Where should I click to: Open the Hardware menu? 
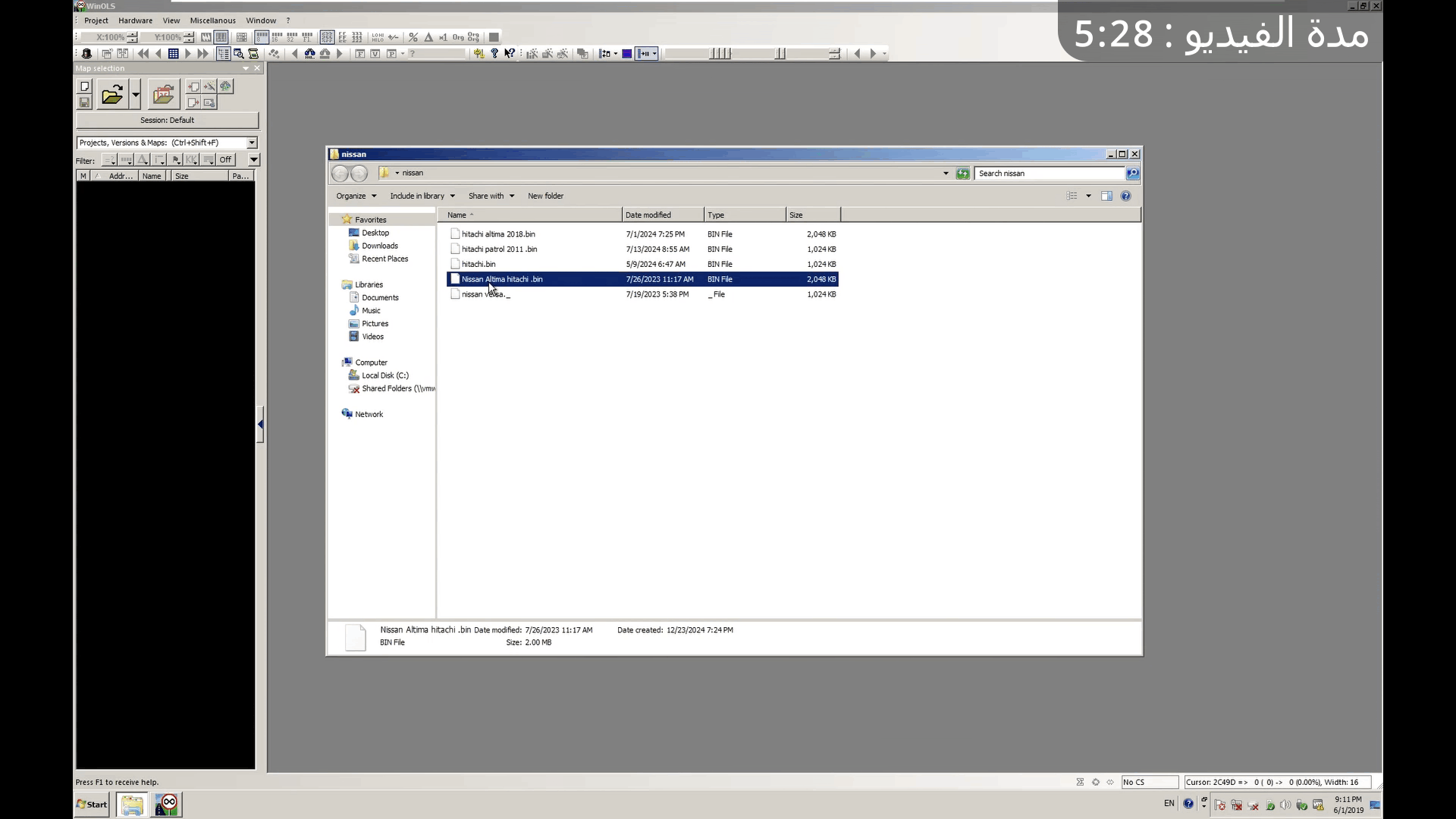pos(135,20)
